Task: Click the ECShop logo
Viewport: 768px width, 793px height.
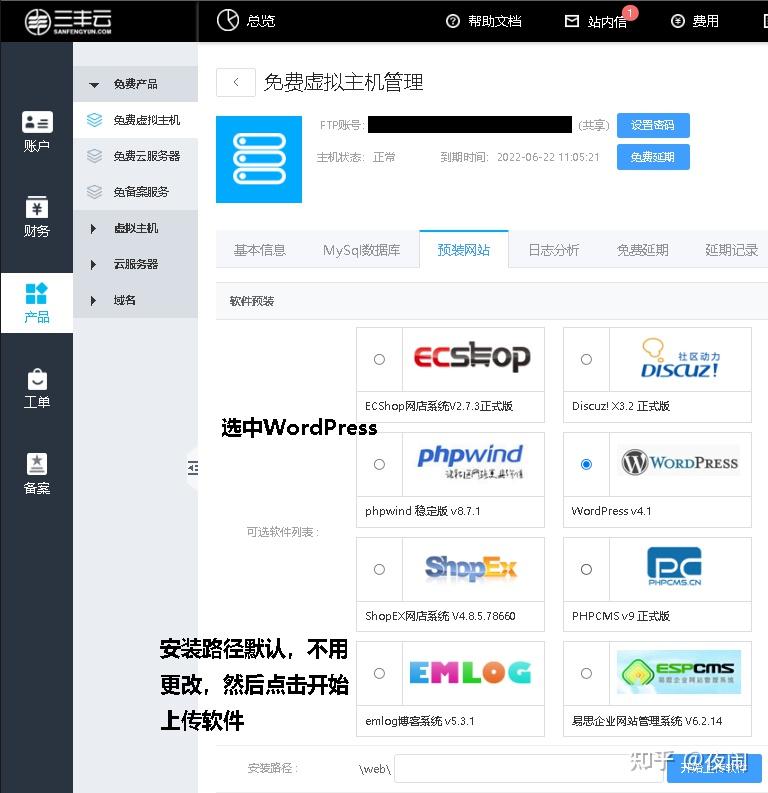Action: [472, 357]
